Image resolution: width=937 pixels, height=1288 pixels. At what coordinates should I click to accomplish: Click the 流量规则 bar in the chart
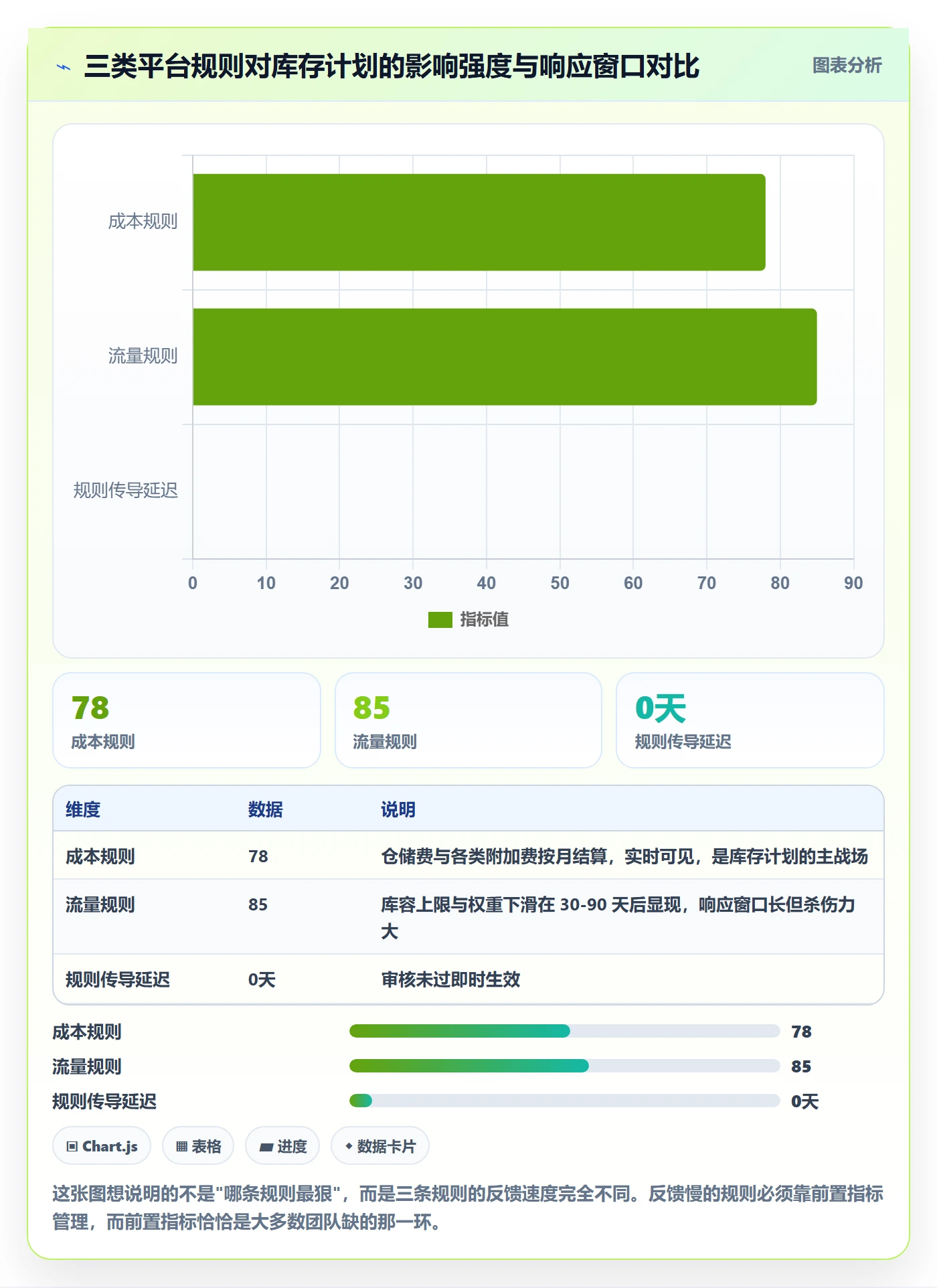505,357
